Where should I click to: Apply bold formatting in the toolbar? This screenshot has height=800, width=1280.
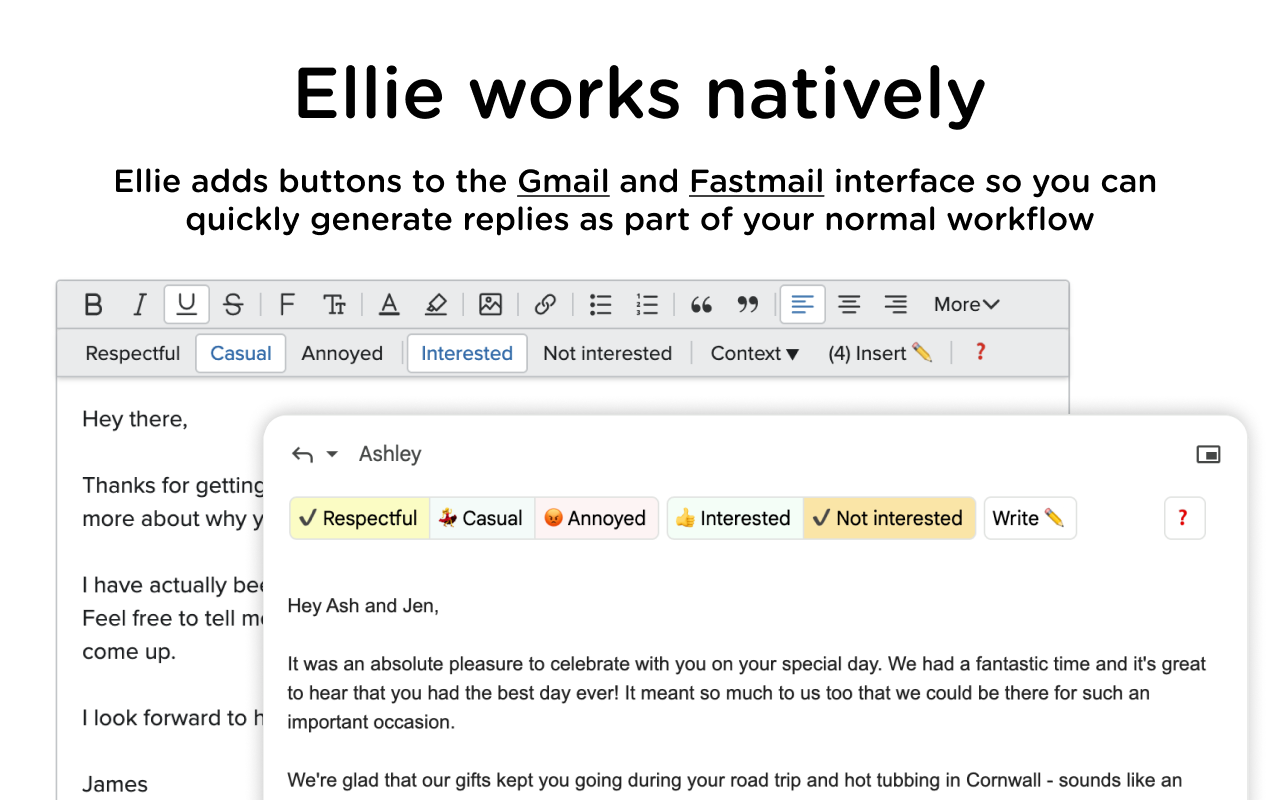tap(93, 304)
